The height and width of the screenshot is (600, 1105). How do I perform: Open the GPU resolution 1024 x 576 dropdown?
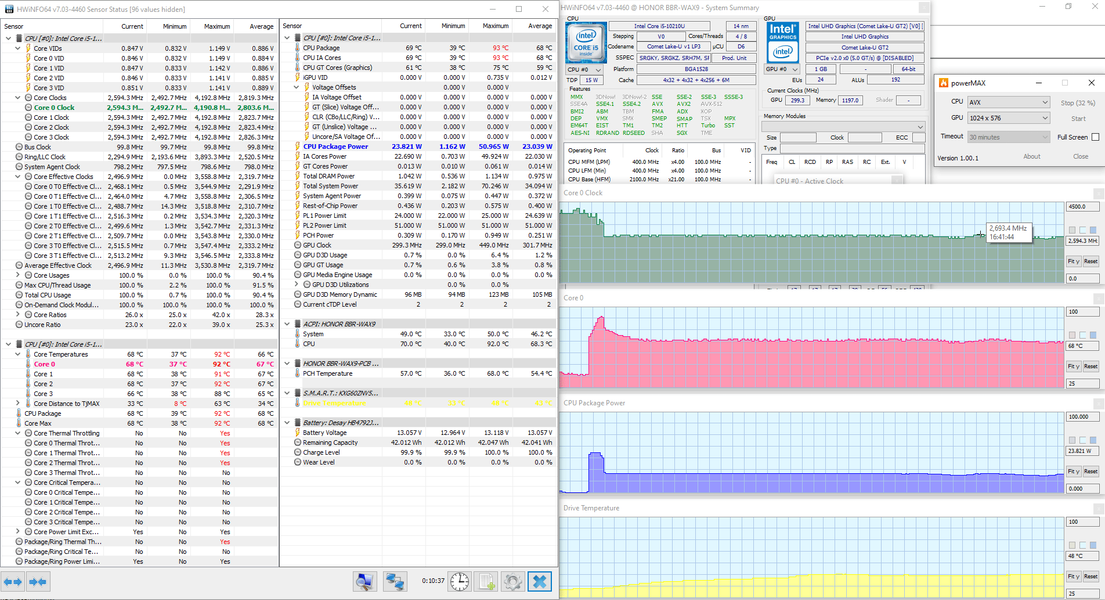click(x=1008, y=119)
